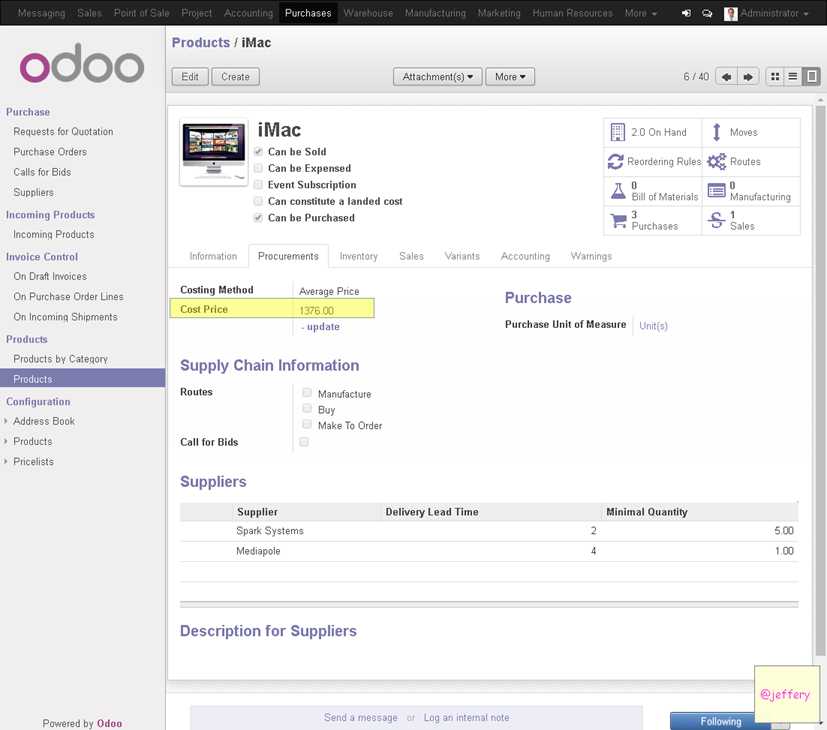Switch to the Information tab
827x730 pixels.
pyautogui.click(x=213, y=256)
